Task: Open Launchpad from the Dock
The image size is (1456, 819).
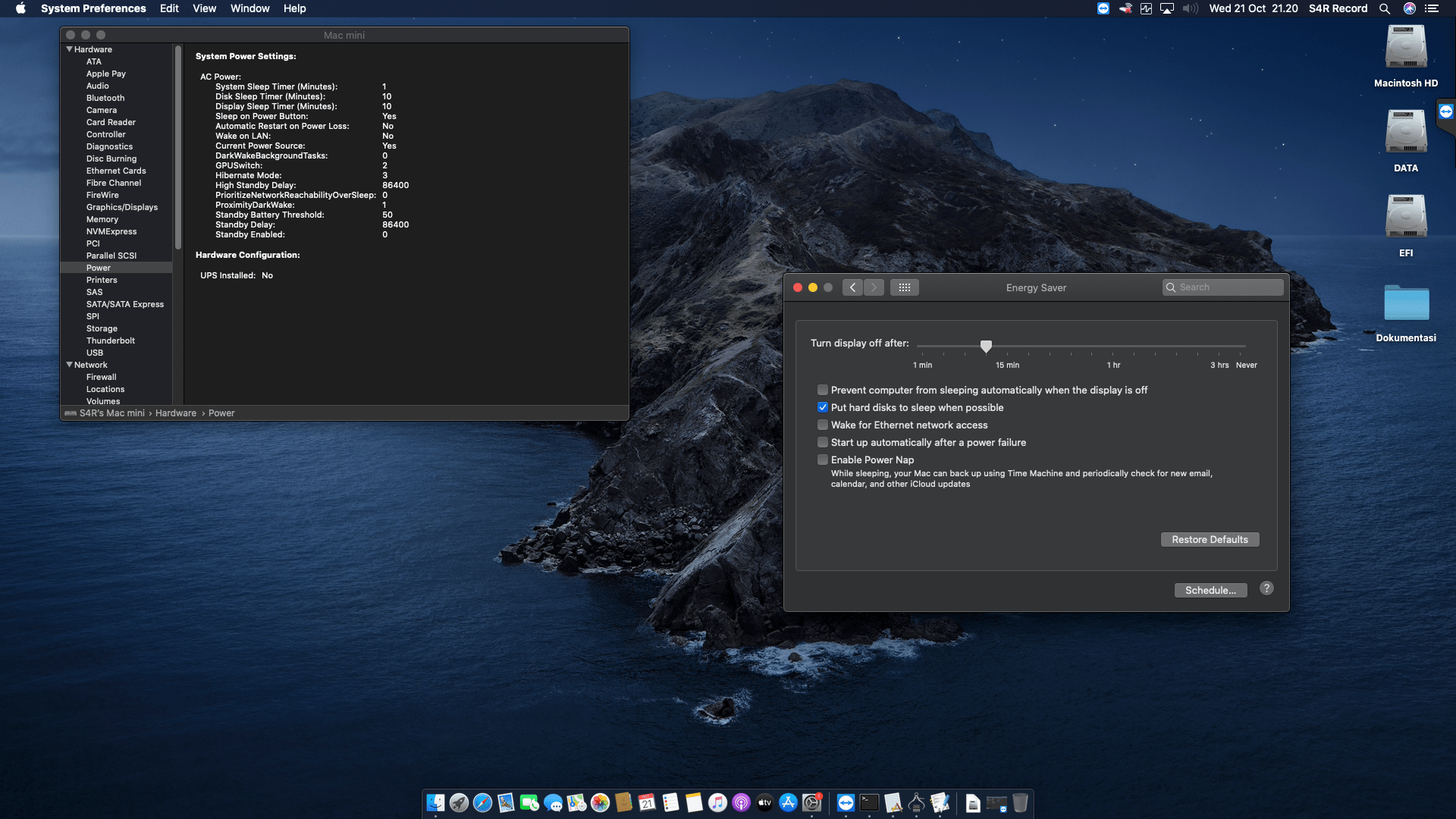Action: click(x=459, y=802)
